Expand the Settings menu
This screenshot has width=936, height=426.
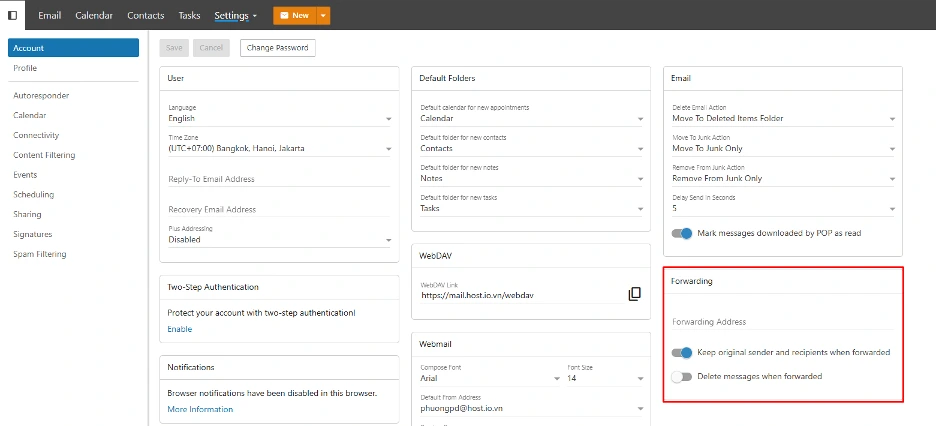(x=236, y=16)
